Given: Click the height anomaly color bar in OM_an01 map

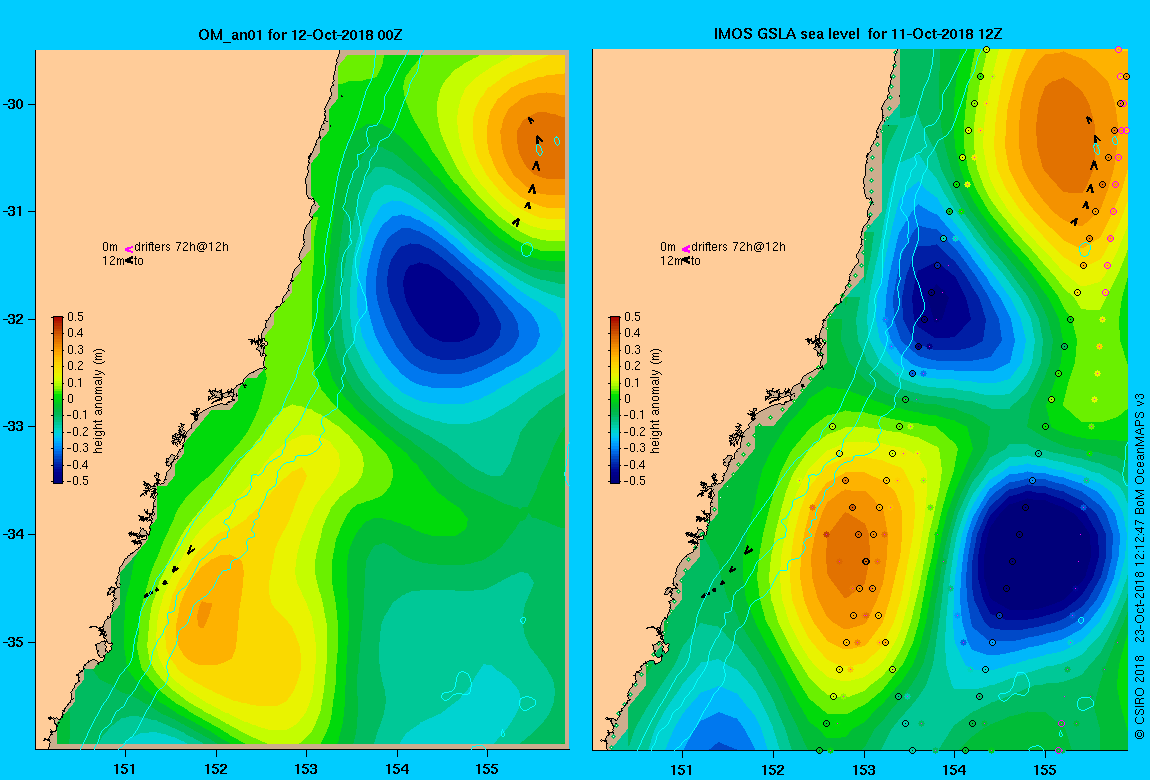Looking at the screenshot, I should click(x=57, y=400).
